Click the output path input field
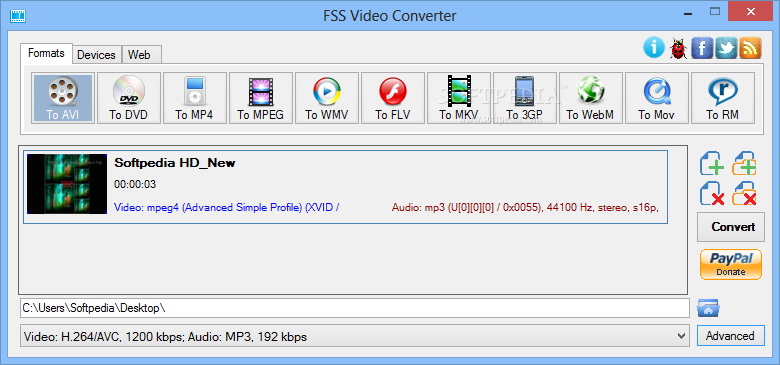780x365 pixels. pos(355,308)
